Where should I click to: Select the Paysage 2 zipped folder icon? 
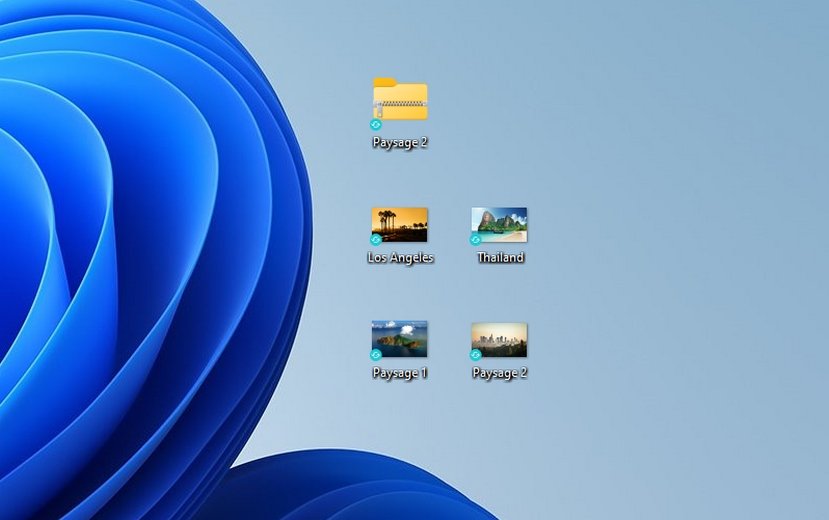click(x=400, y=99)
